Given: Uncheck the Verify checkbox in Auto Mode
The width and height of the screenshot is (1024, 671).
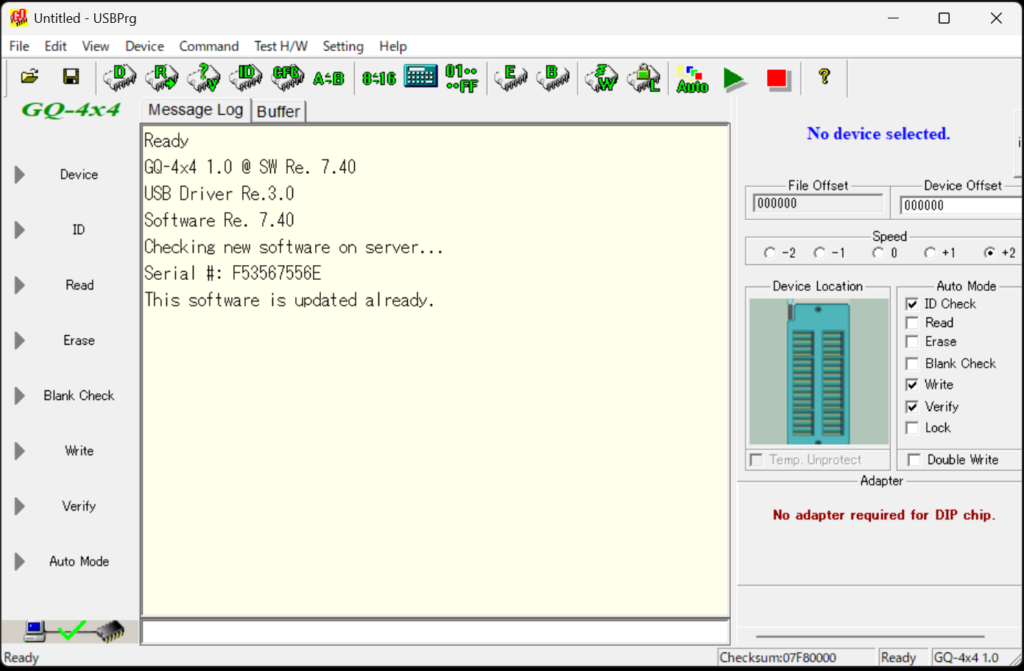Looking at the screenshot, I should (912, 407).
